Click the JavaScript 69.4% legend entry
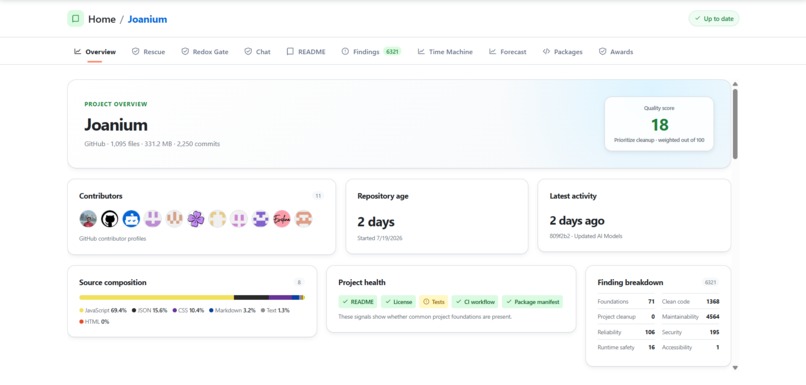Image resolution: width=806 pixels, height=385 pixels. point(103,310)
